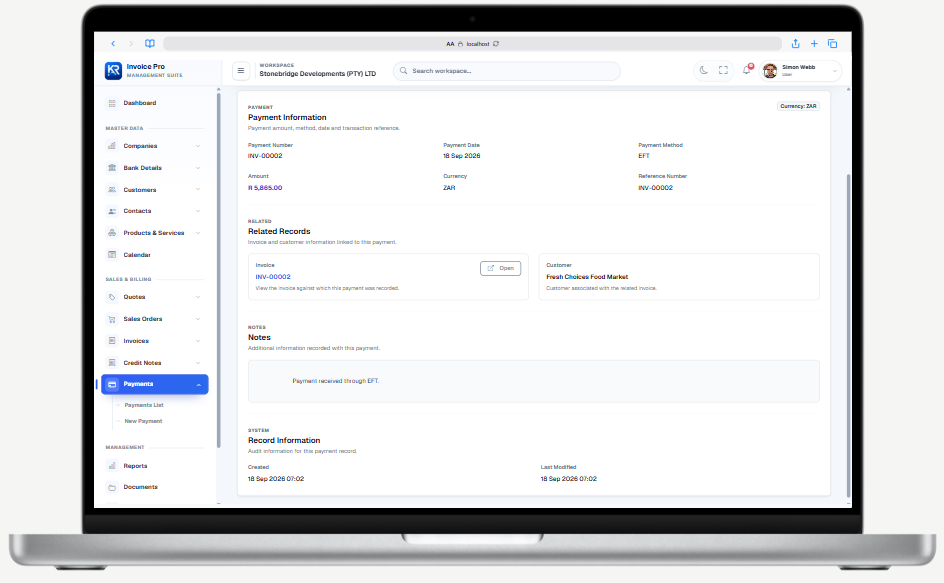Expand the Customers chevron

[x=198, y=190]
